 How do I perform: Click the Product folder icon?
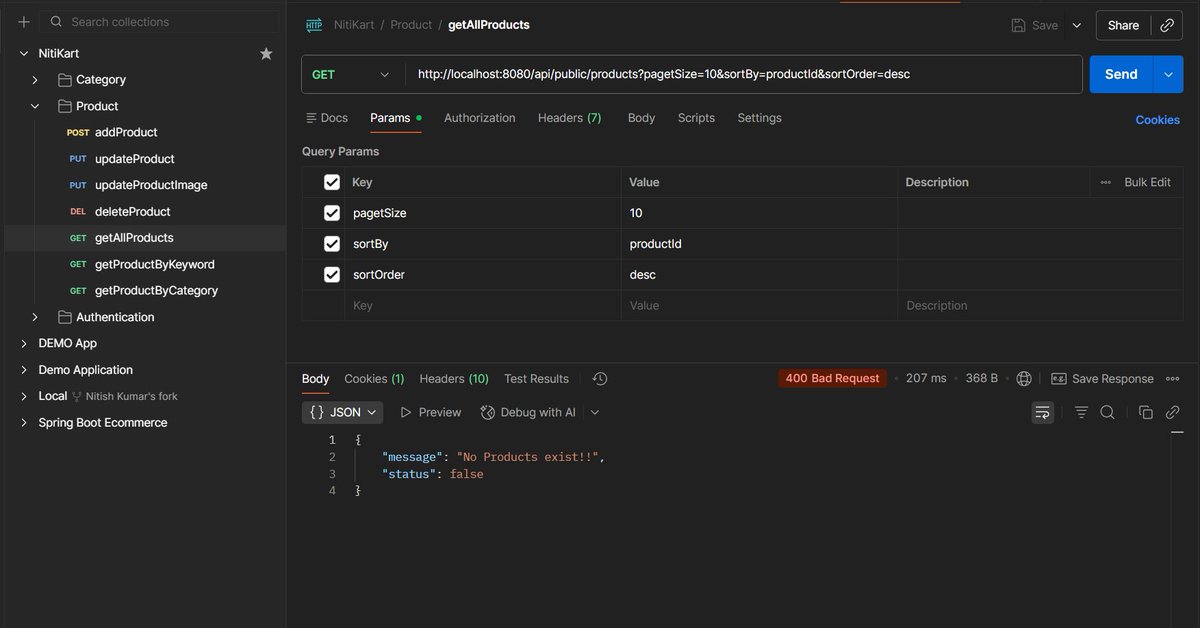[x=65, y=106]
